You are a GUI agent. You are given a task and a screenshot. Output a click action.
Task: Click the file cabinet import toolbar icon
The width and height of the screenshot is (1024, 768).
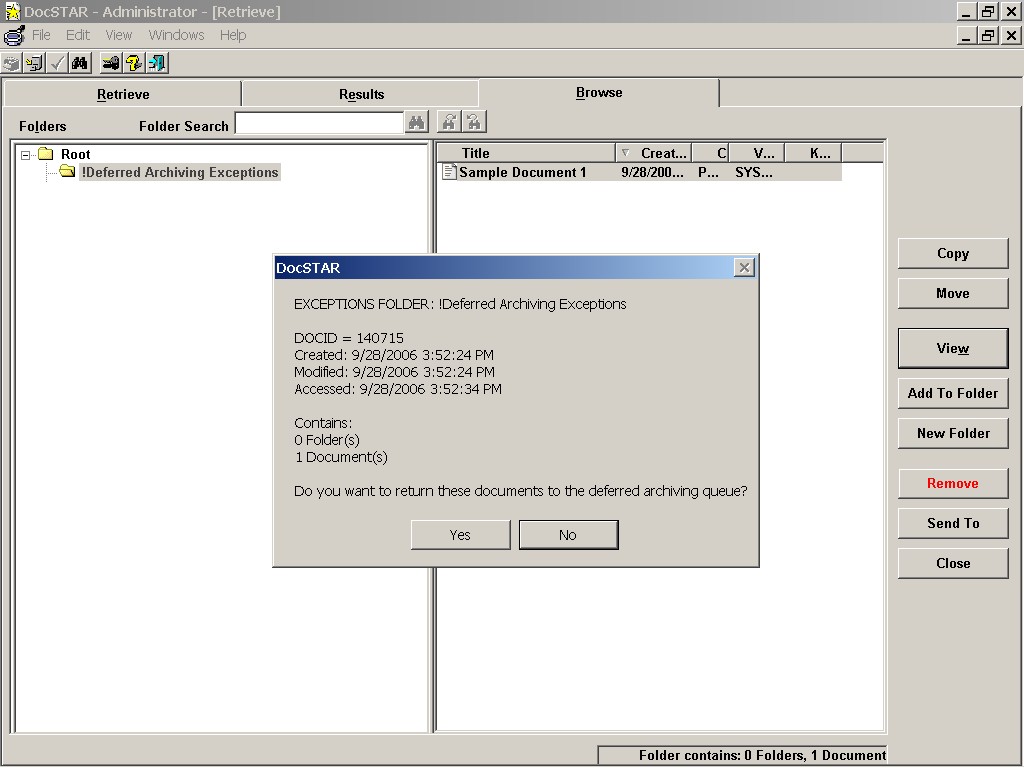tap(34, 63)
